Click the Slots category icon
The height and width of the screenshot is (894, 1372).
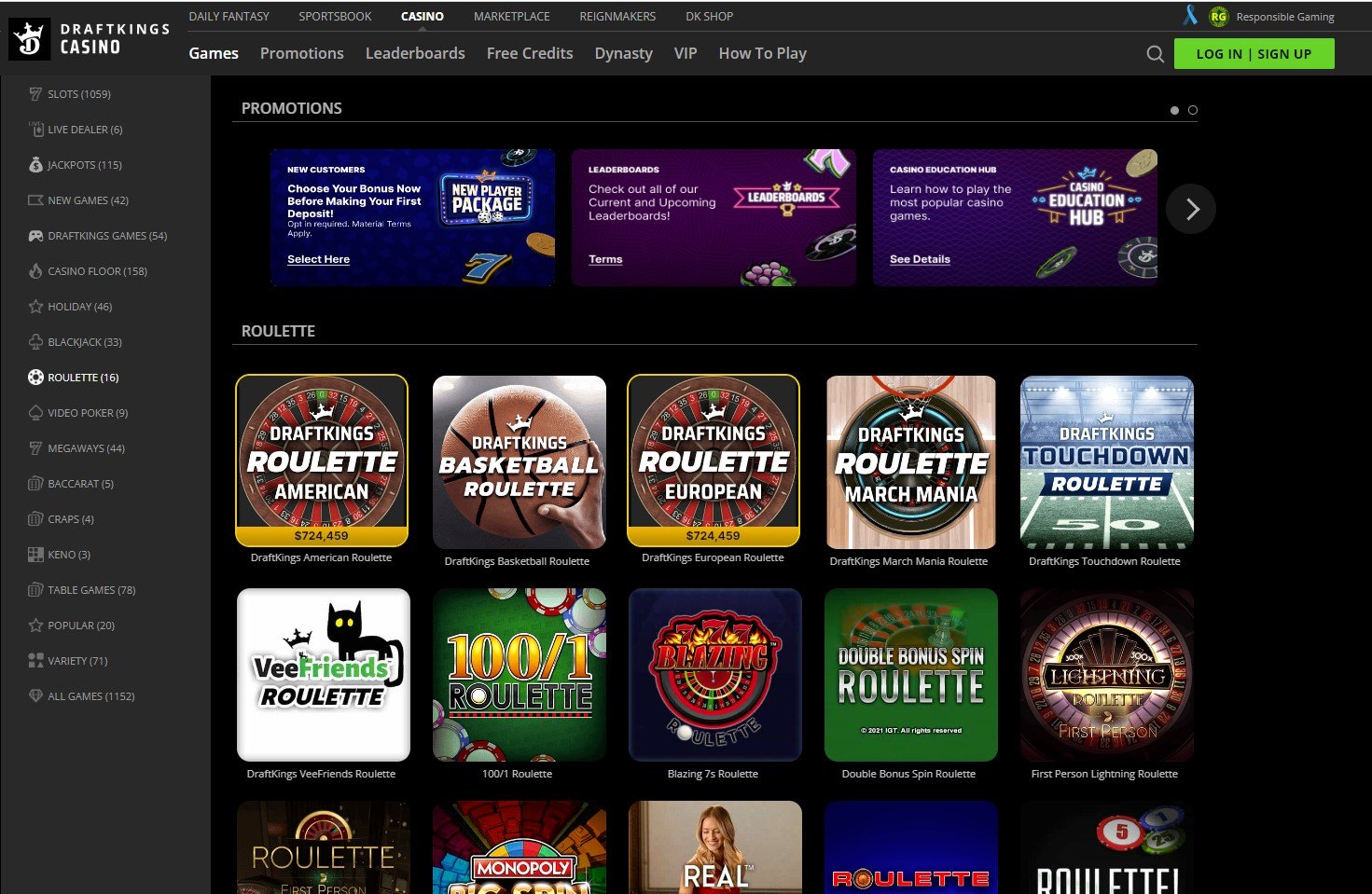35,94
